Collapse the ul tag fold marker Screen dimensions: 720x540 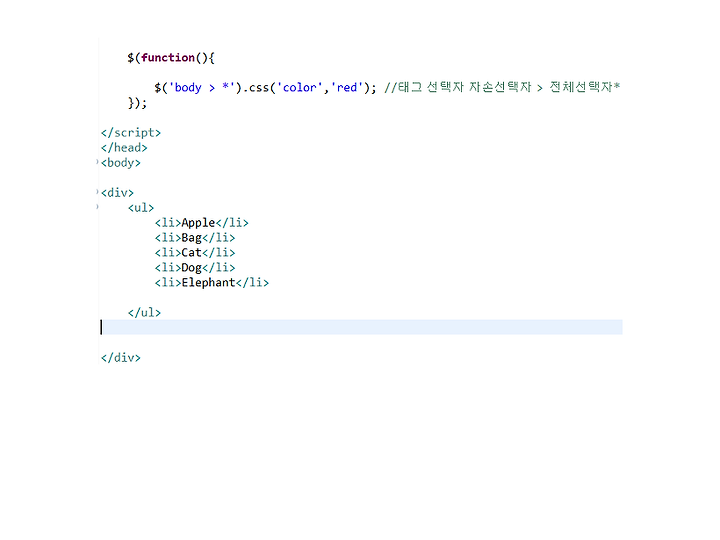coord(97,207)
